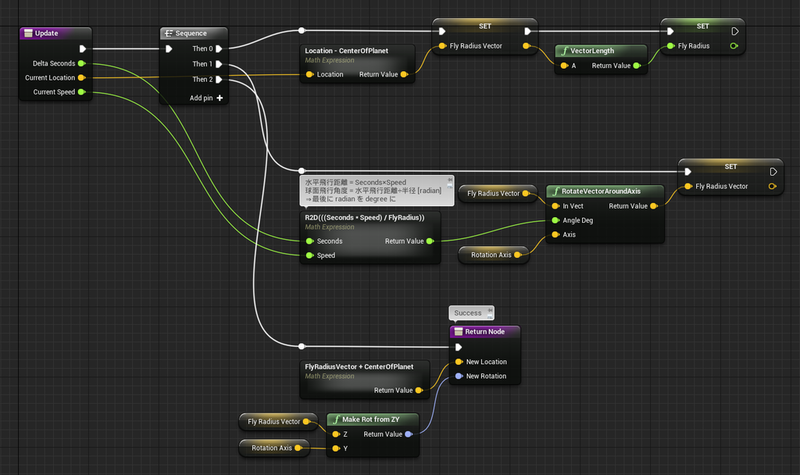Select Rotation Axis getter feeding the Y pin
Image resolution: width=800 pixels, height=475 pixels.
(274, 448)
